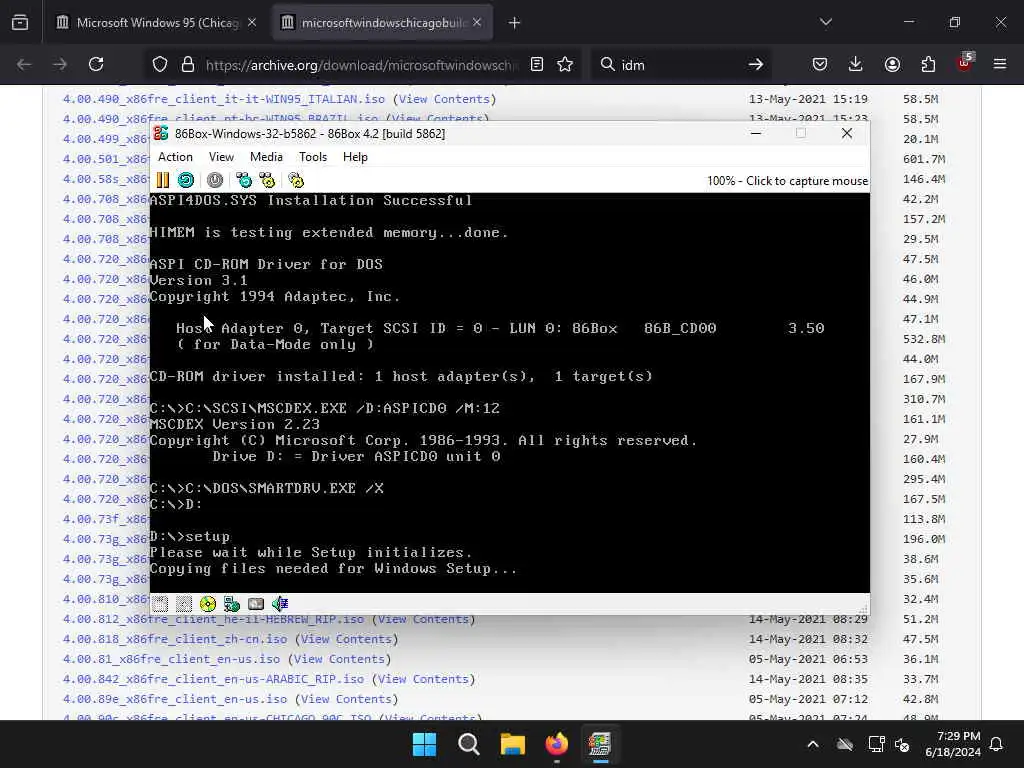
Task: Click the gray ACPI shutdown power icon
Action: [215, 180]
